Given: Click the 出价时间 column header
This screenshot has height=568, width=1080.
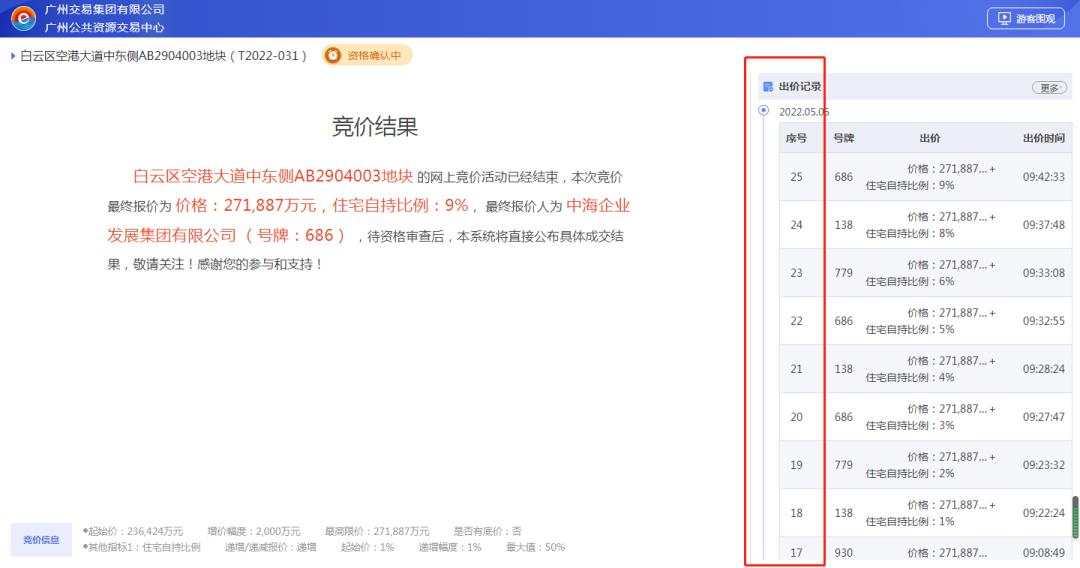Looking at the screenshot, I should (x=1044, y=138).
